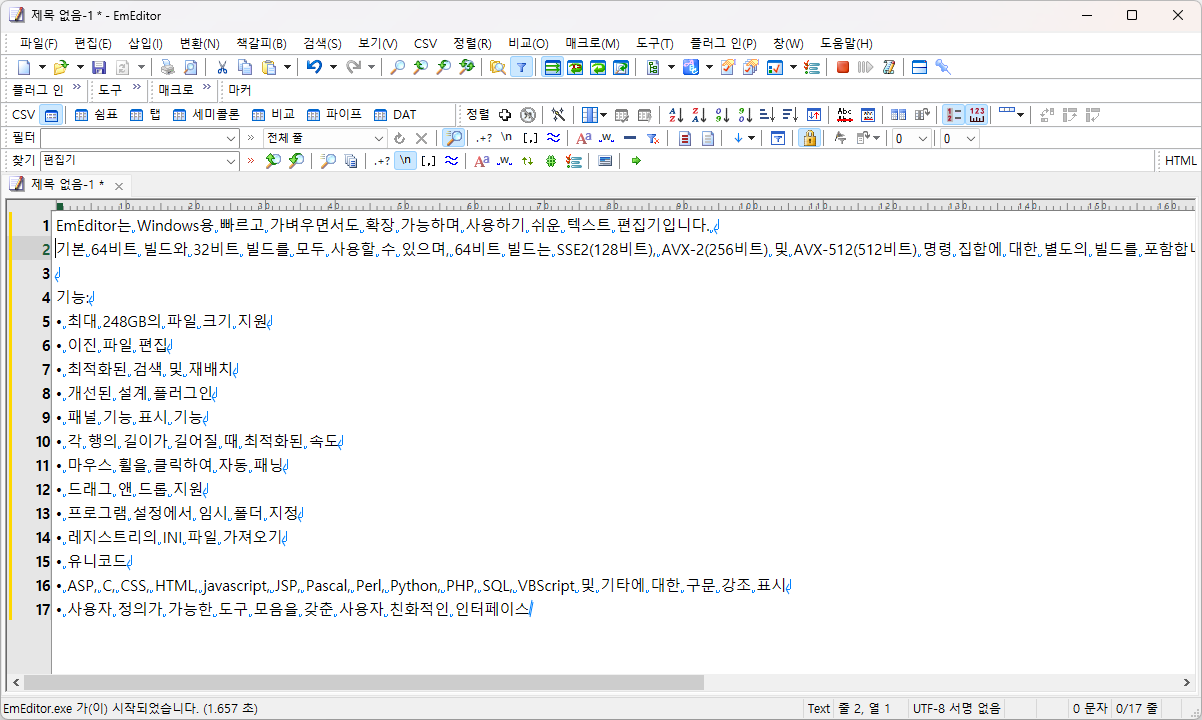Sort numbers descending 9-0
The width and height of the screenshot is (1202, 720).
(745, 115)
